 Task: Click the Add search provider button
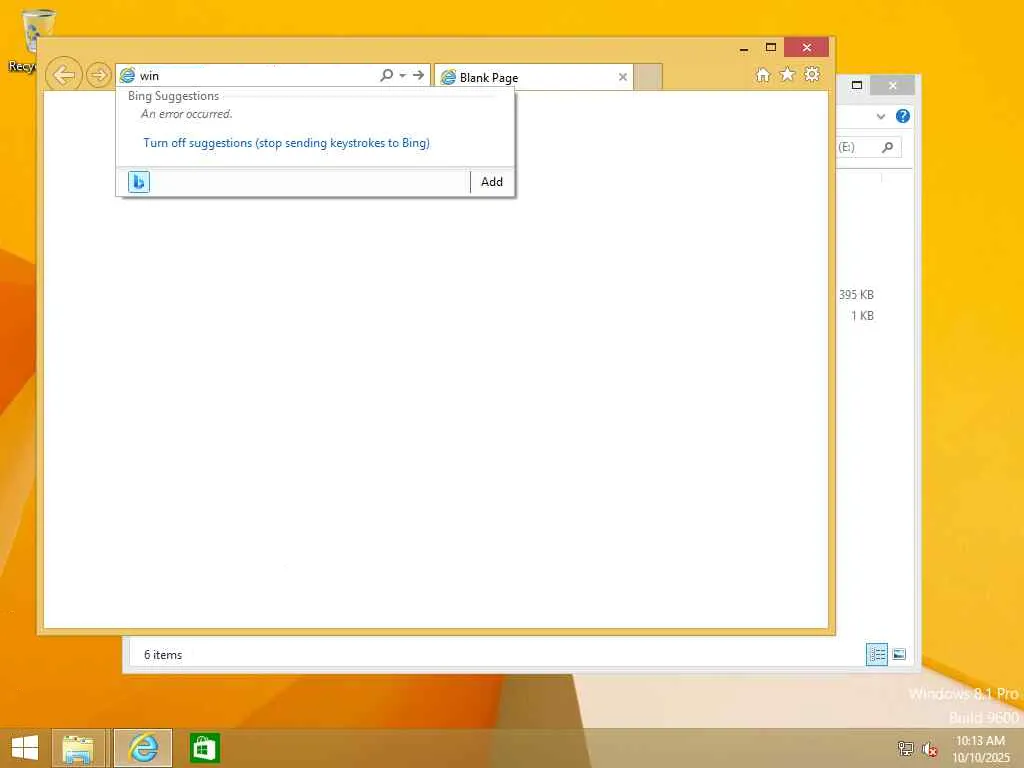[492, 182]
